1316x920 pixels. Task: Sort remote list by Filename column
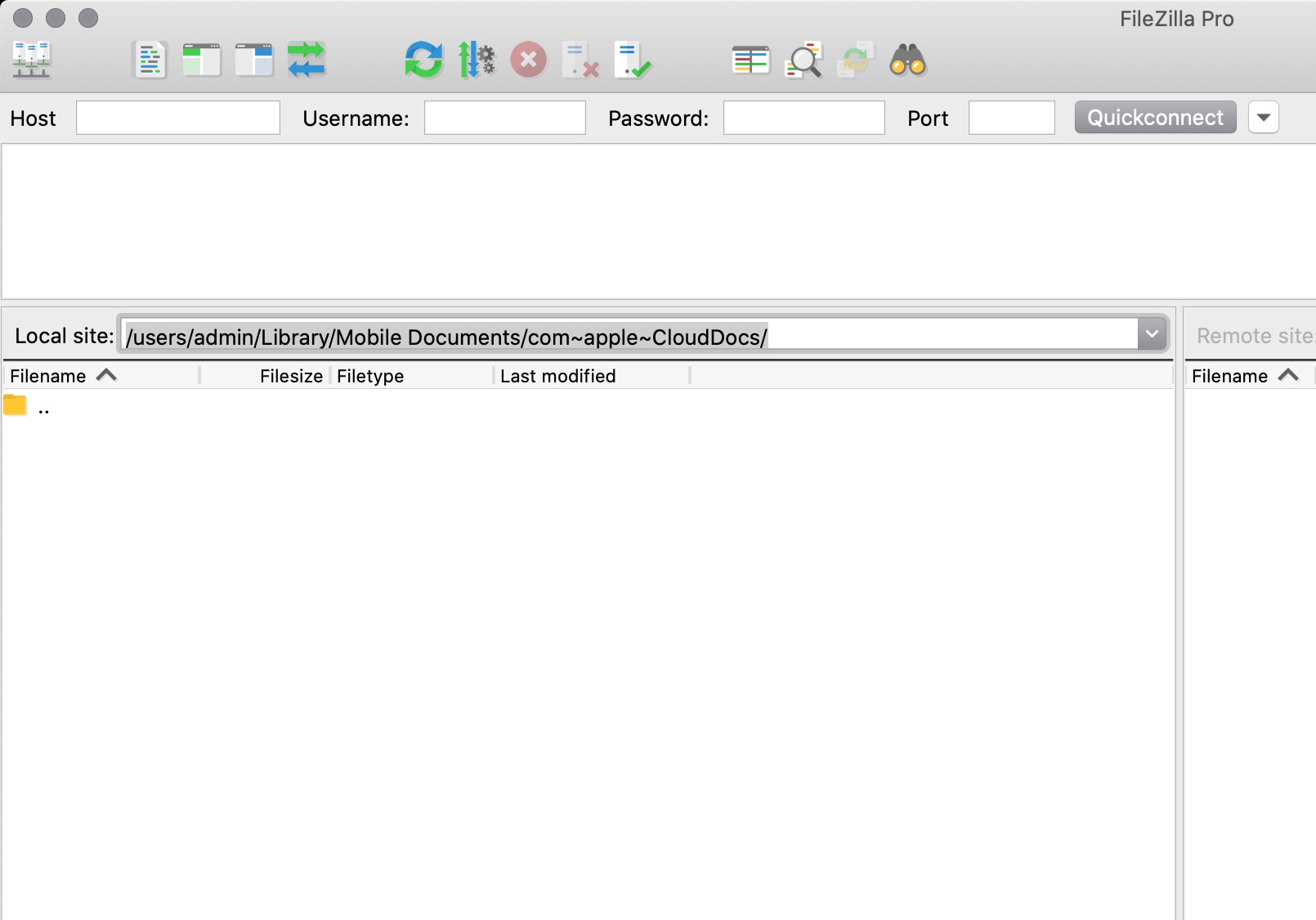(1251, 376)
